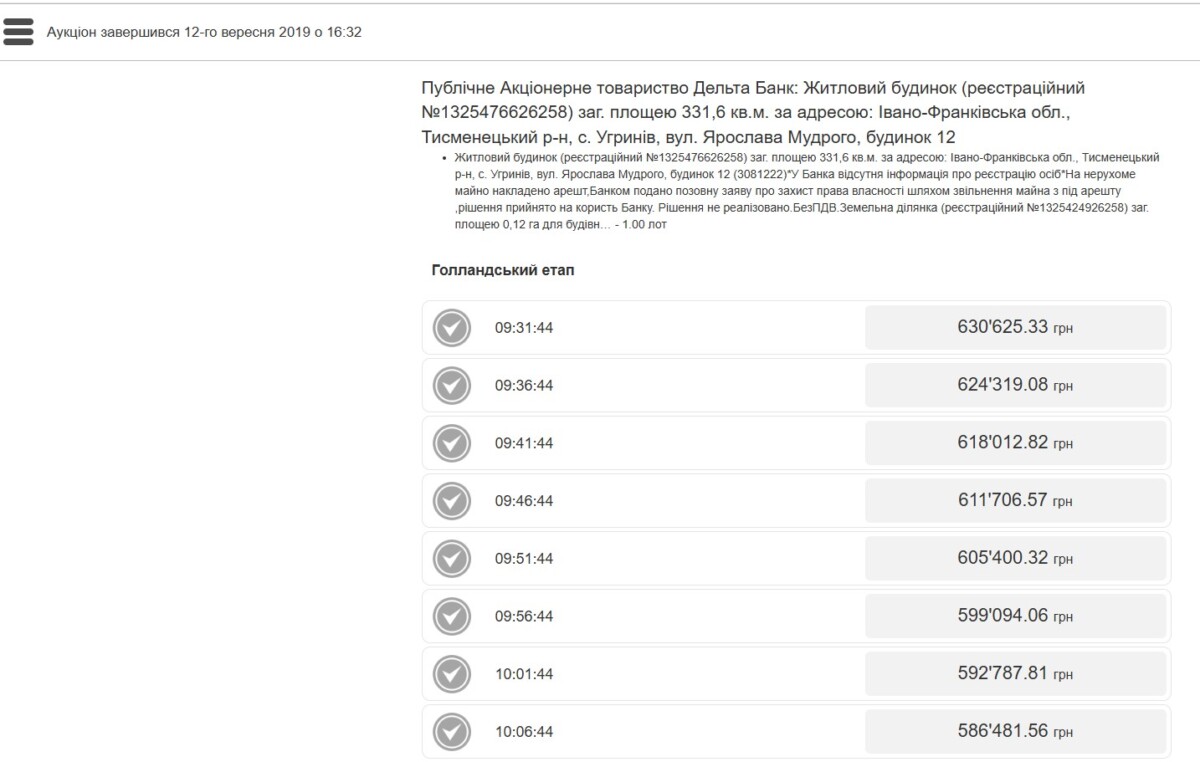Screen dimensions: 1200x762
Task: Click the checkmark icon for 09:56:44
Action: coord(452,616)
